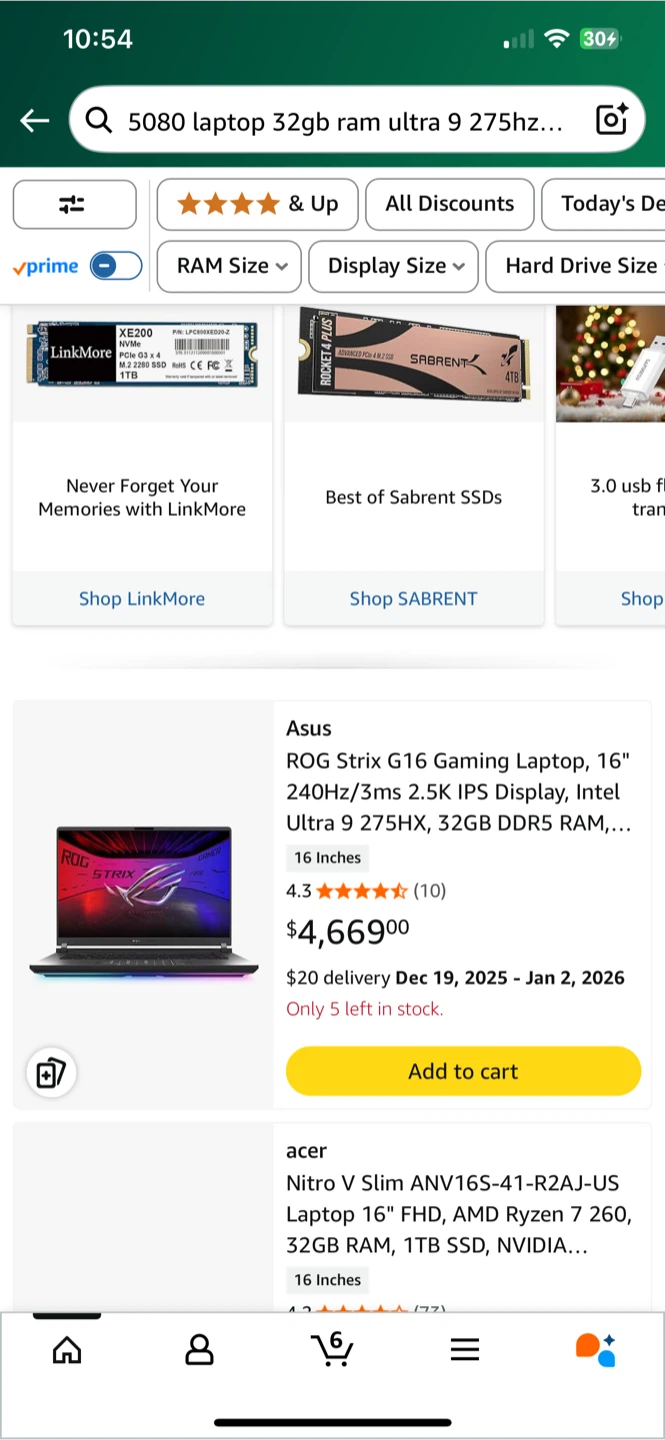This screenshot has height=1440, width=665.
Task: Apply the All Discounts filter
Action: [x=449, y=204]
